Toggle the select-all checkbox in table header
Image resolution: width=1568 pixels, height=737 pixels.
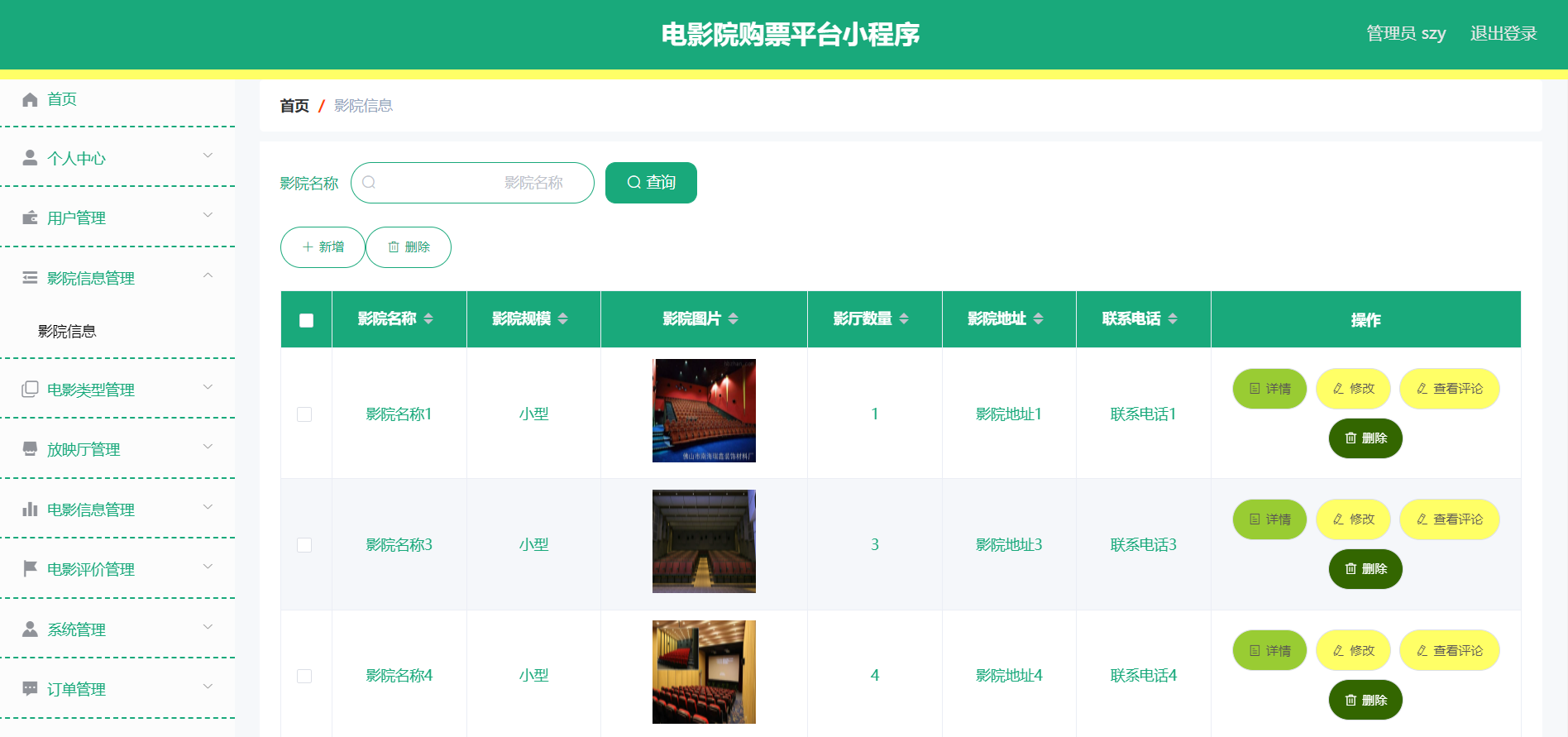click(x=306, y=320)
